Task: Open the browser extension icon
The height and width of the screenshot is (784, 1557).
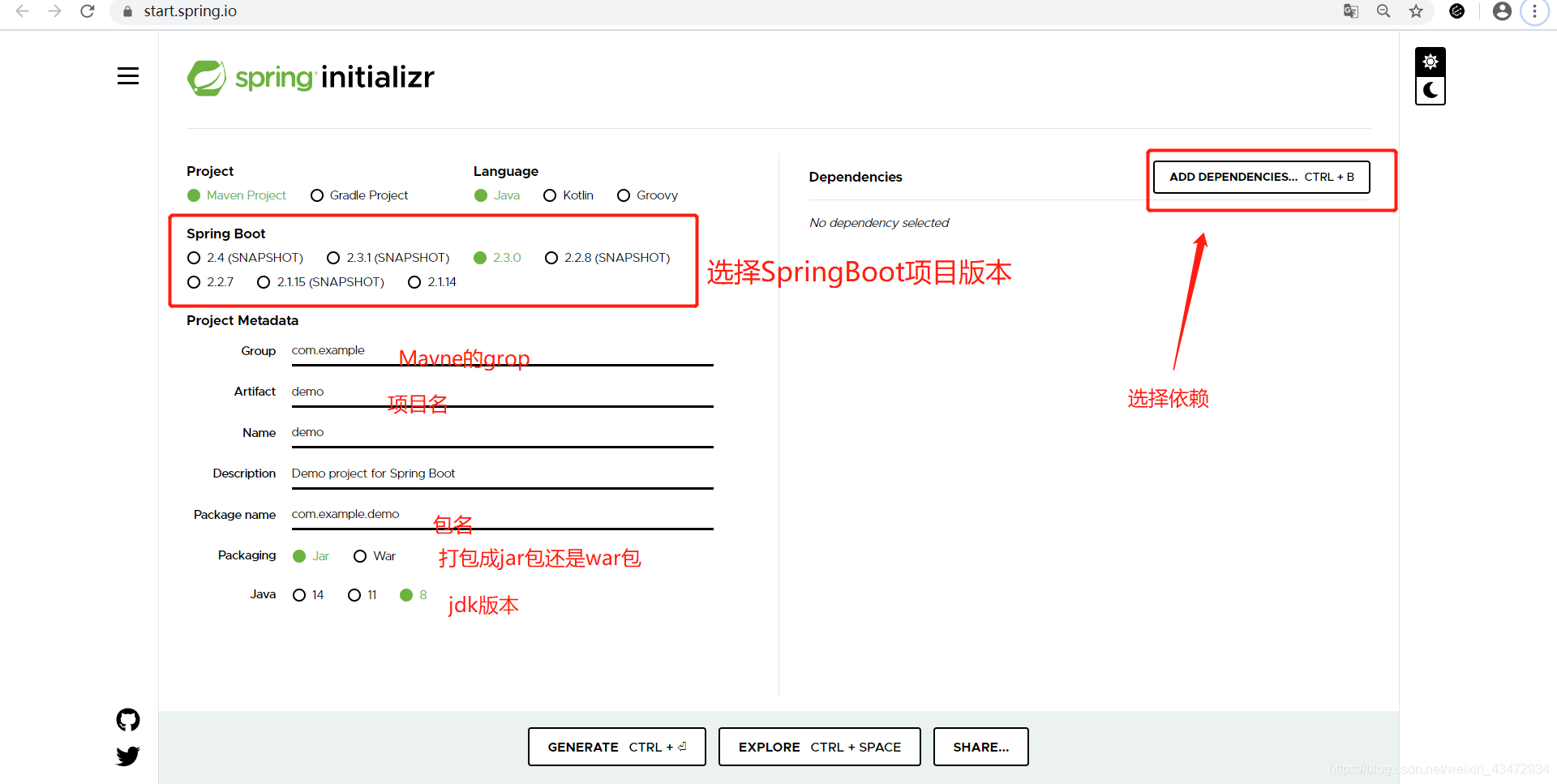Action: click(x=1457, y=11)
